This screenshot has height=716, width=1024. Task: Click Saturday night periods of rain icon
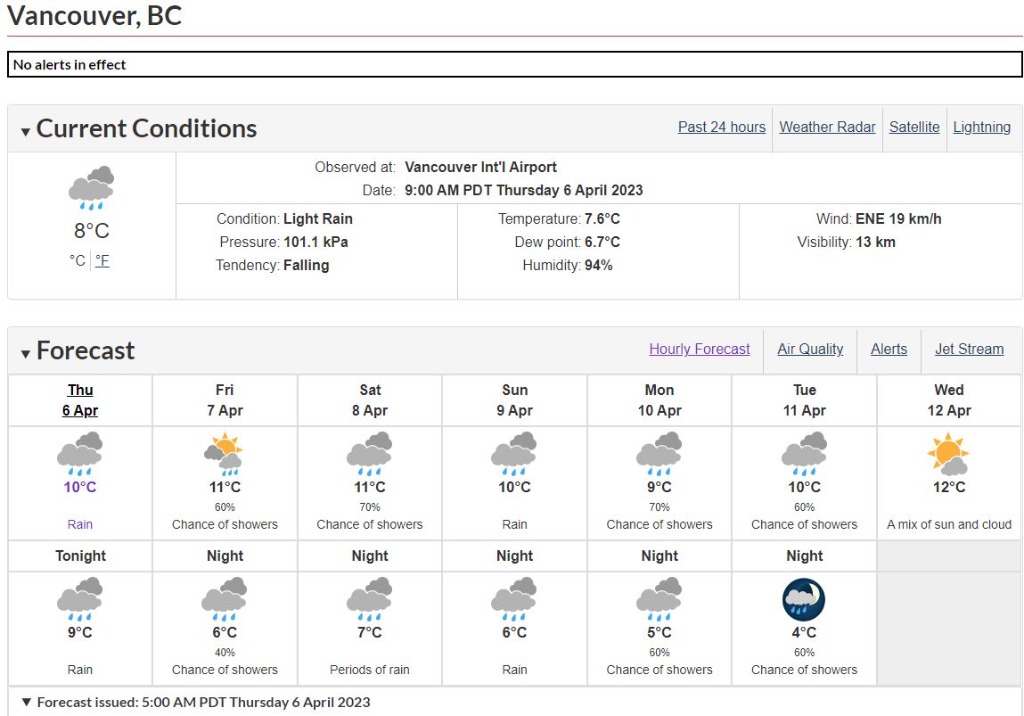click(x=370, y=599)
